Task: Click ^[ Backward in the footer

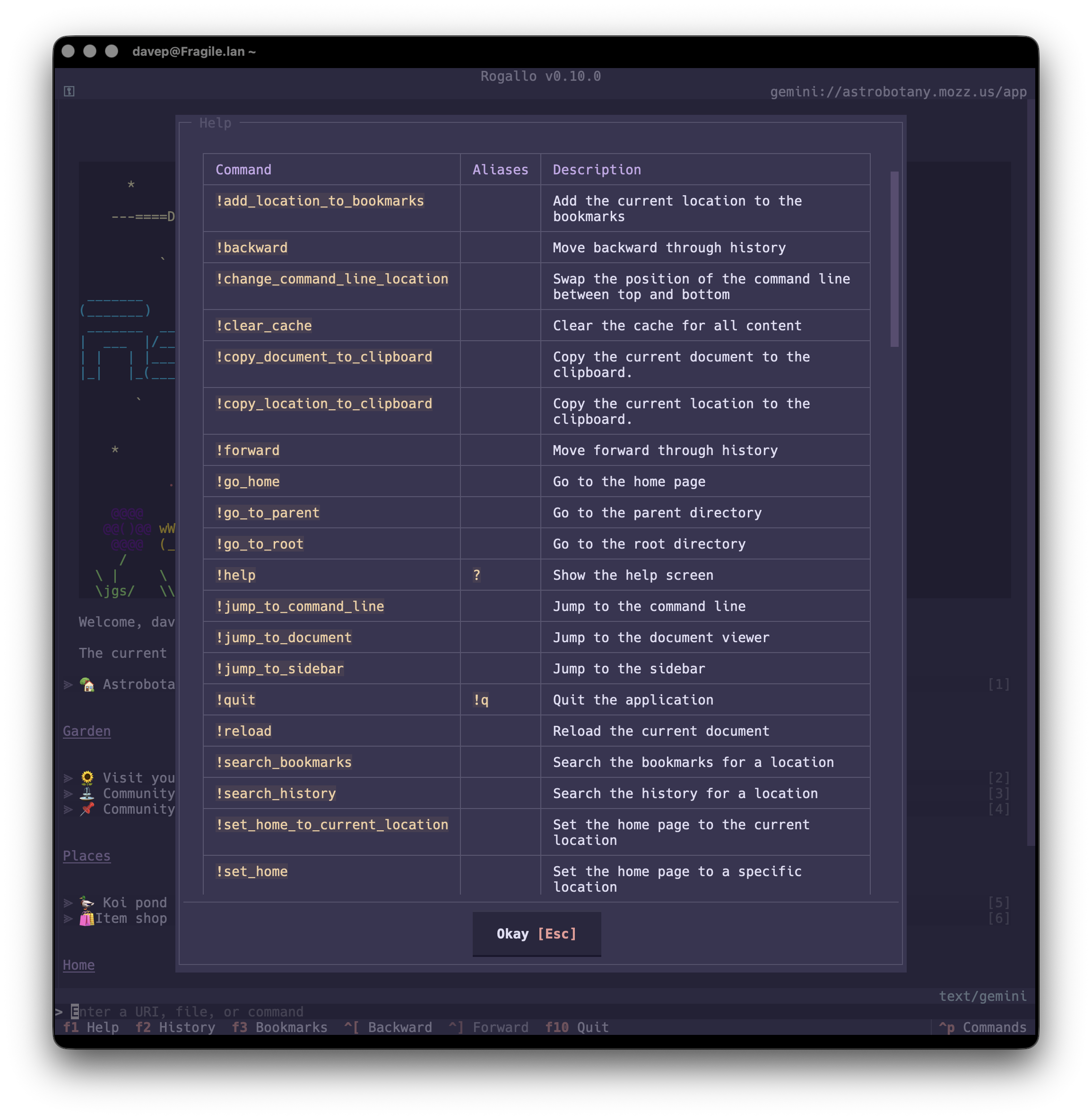Action: [388, 1027]
